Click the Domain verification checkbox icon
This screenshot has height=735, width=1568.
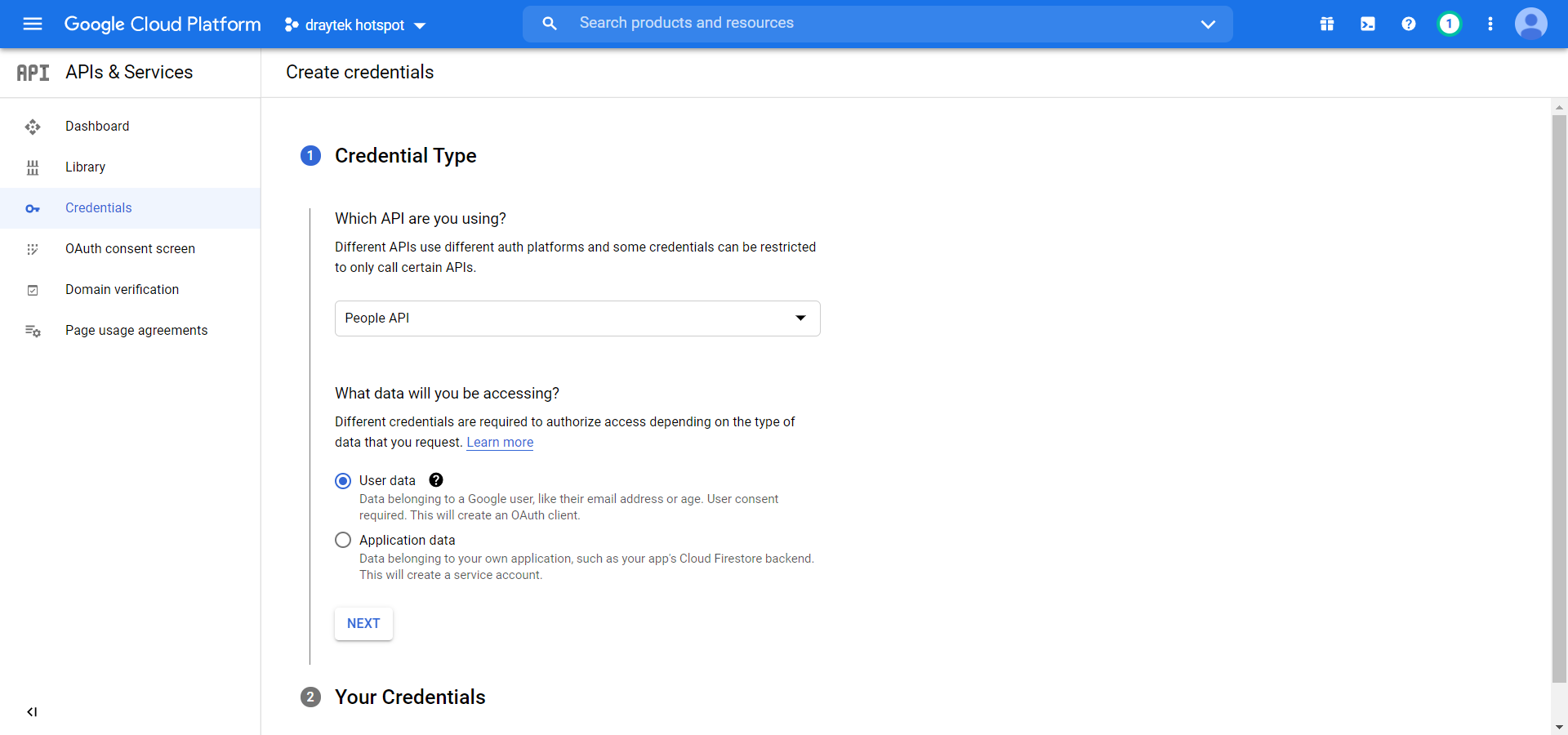pos(33,290)
